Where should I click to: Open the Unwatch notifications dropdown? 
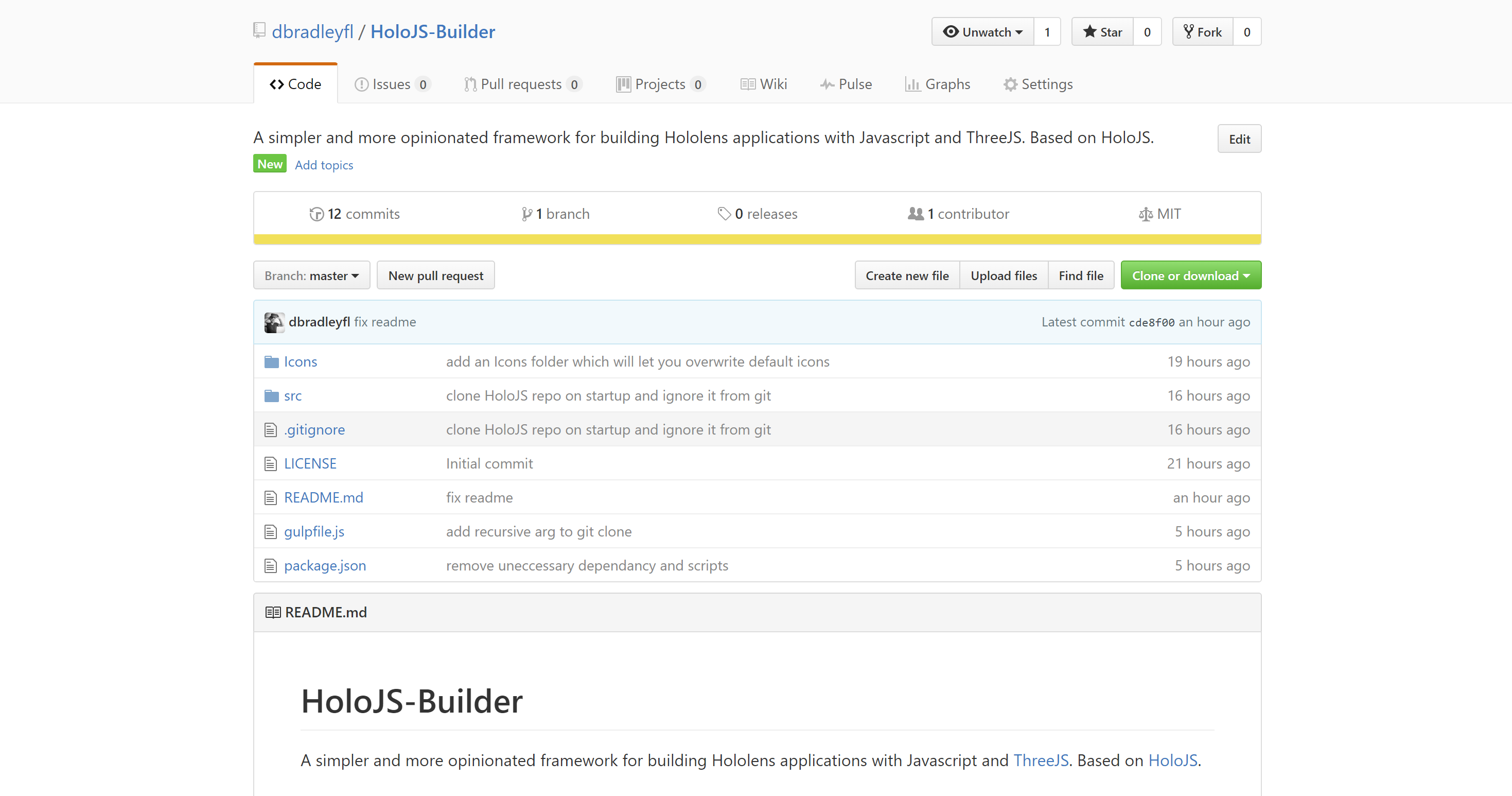click(x=982, y=32)
